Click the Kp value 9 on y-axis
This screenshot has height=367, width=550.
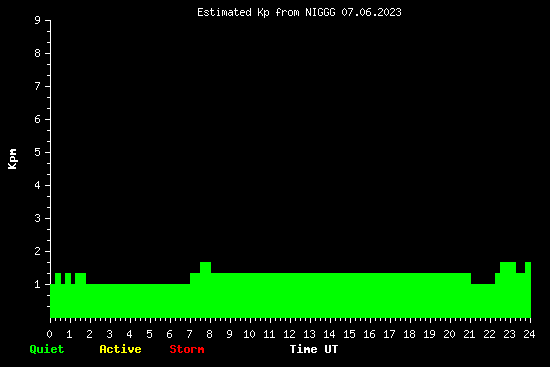[x=37, y=20]
